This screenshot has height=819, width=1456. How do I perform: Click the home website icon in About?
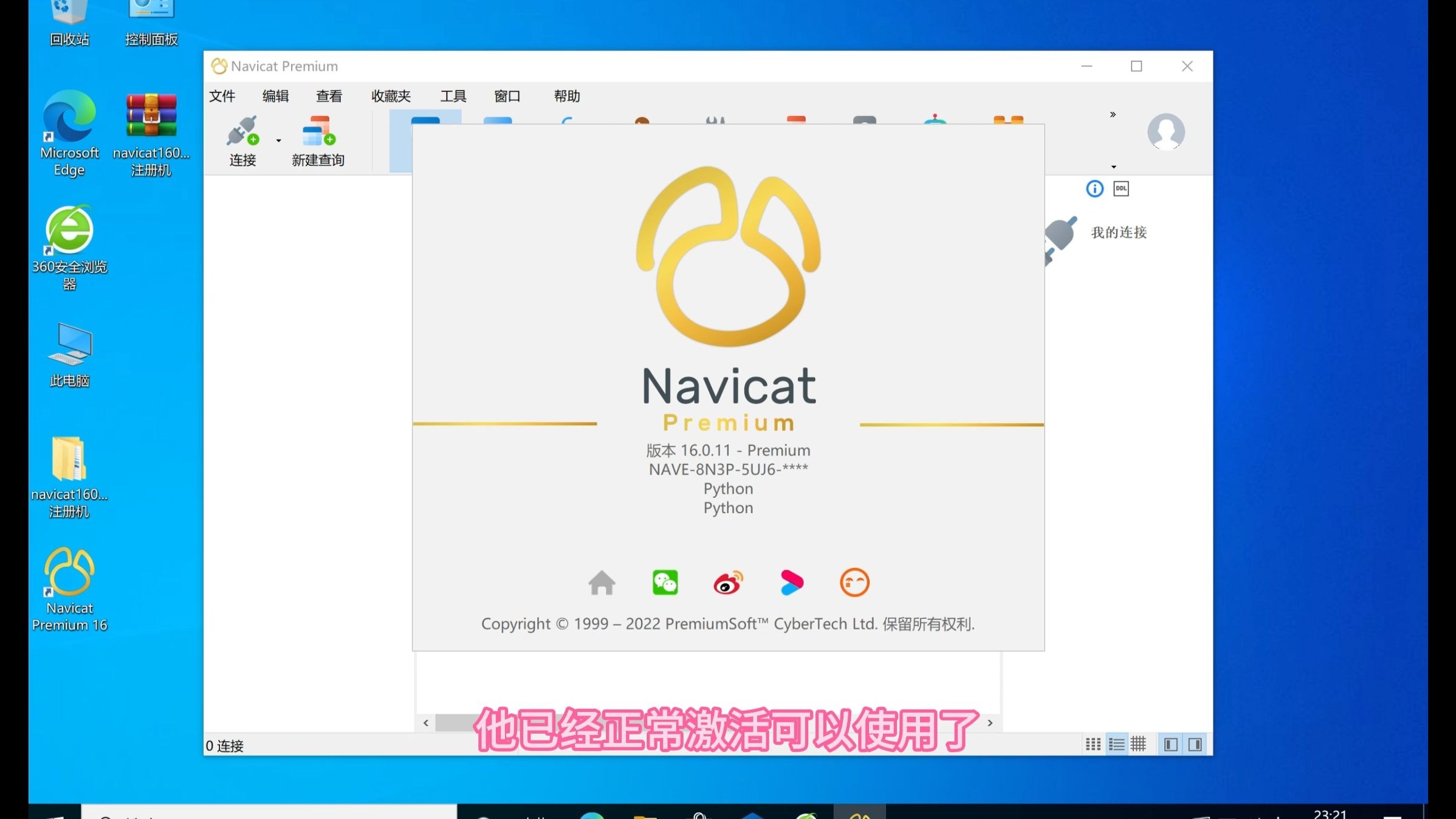tap(602, 582)
